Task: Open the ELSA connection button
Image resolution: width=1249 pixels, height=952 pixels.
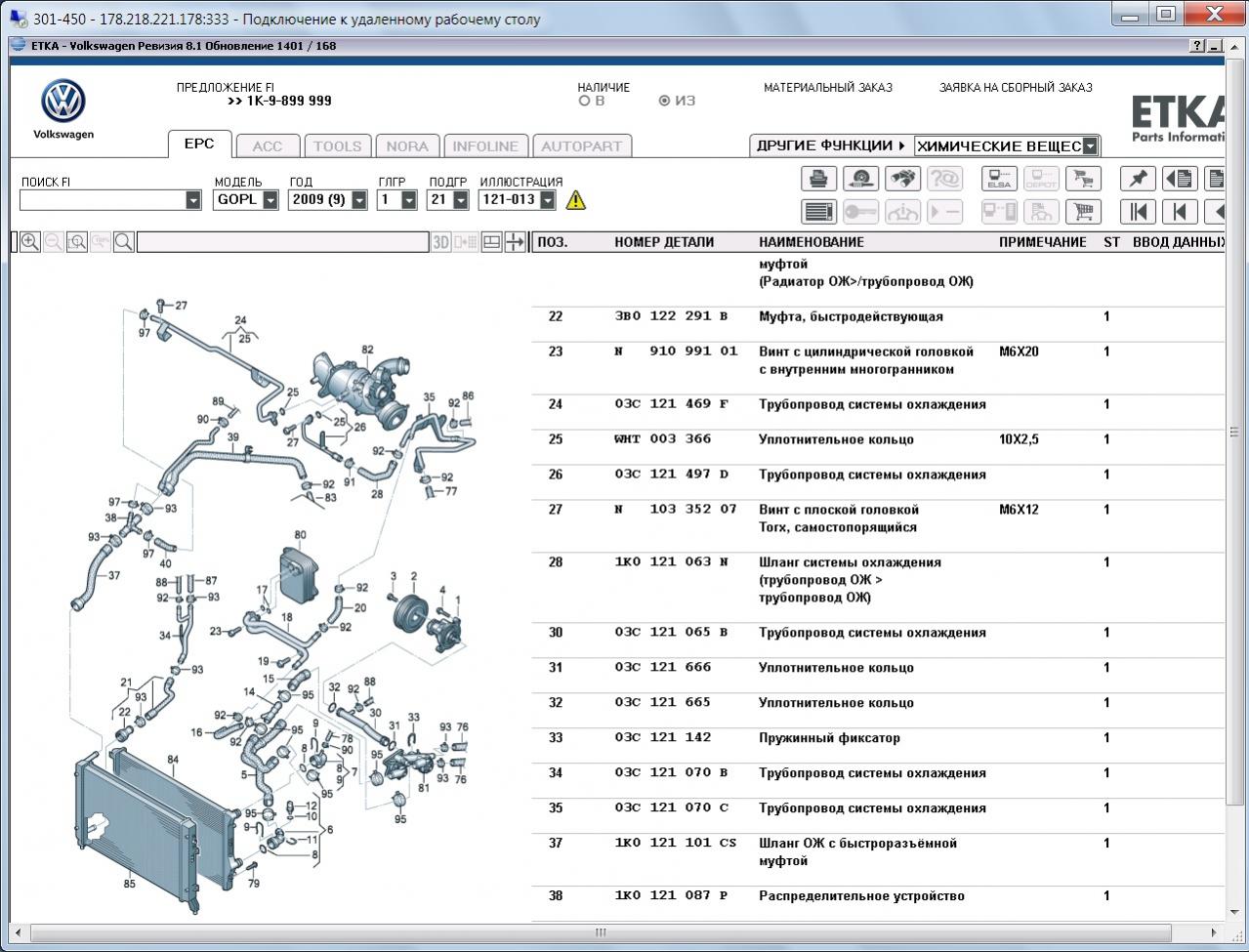Action: (999, 179)
